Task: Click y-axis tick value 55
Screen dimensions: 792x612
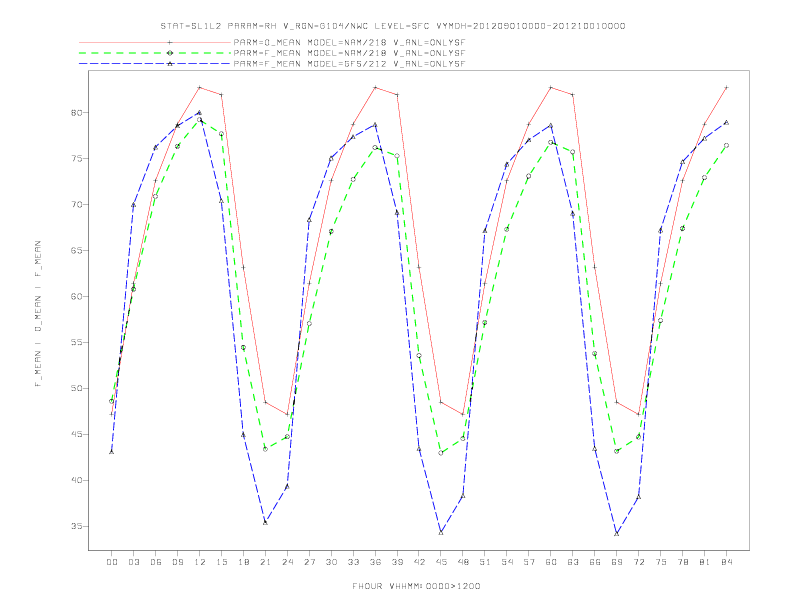Action: coord(76,342)
